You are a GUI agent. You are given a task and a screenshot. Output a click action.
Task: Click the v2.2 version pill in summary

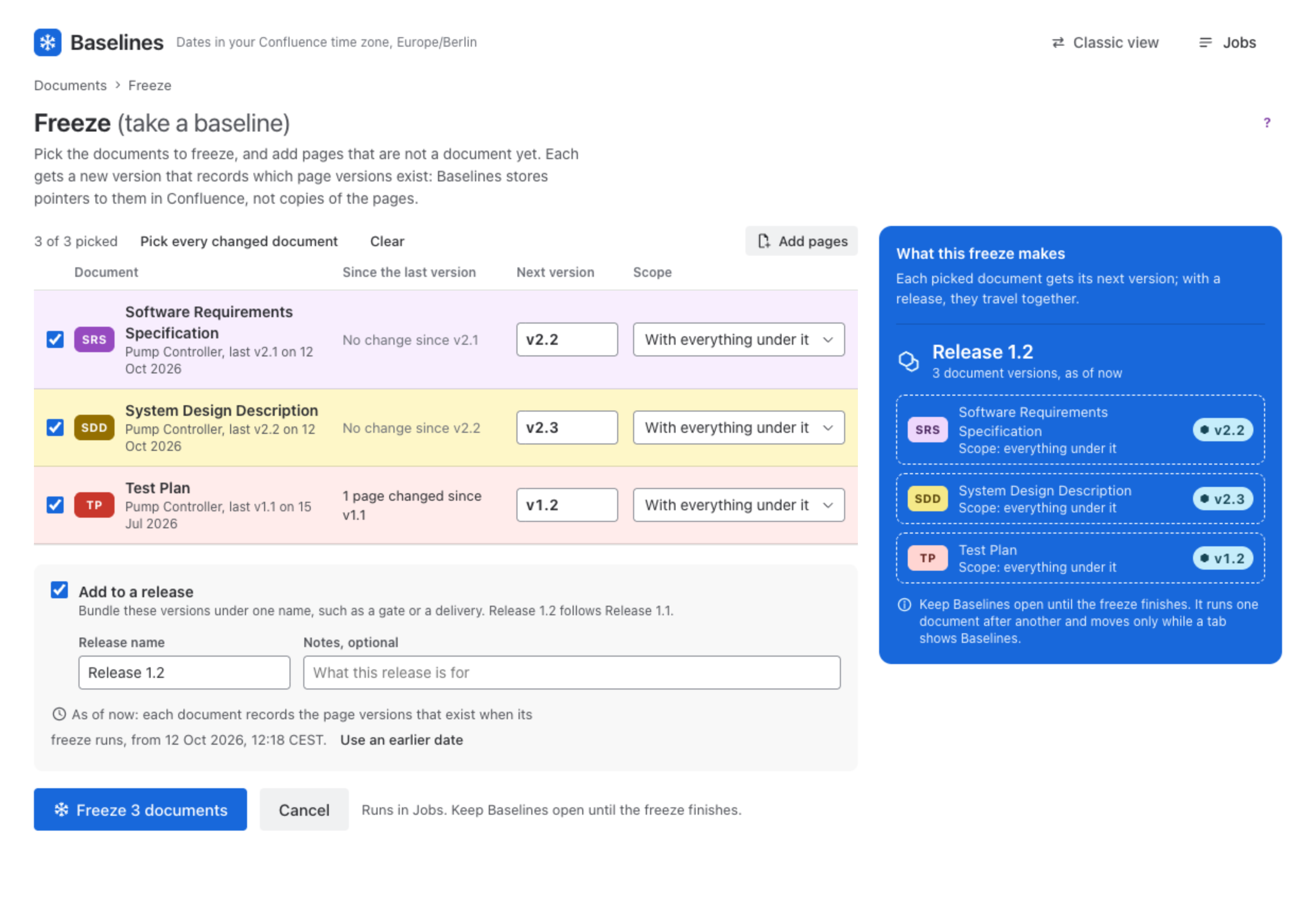1222,430
